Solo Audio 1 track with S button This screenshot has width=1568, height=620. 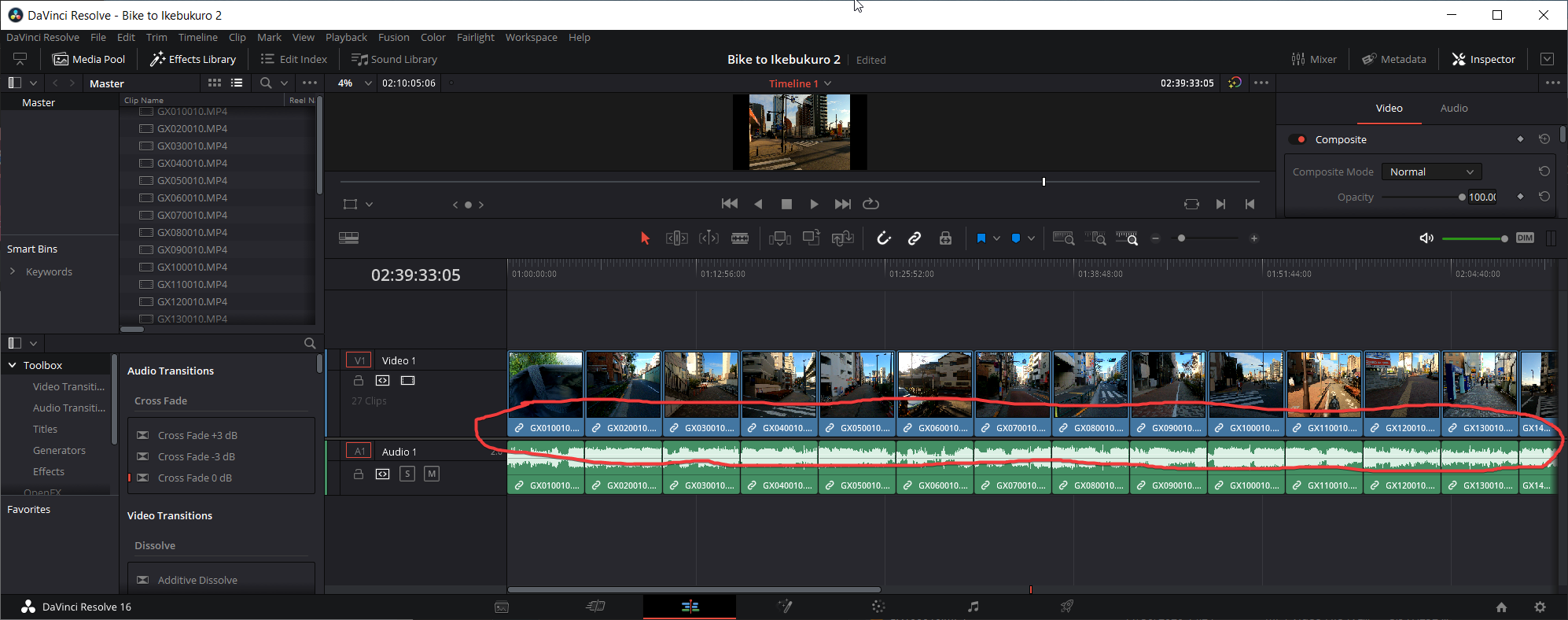407,474
